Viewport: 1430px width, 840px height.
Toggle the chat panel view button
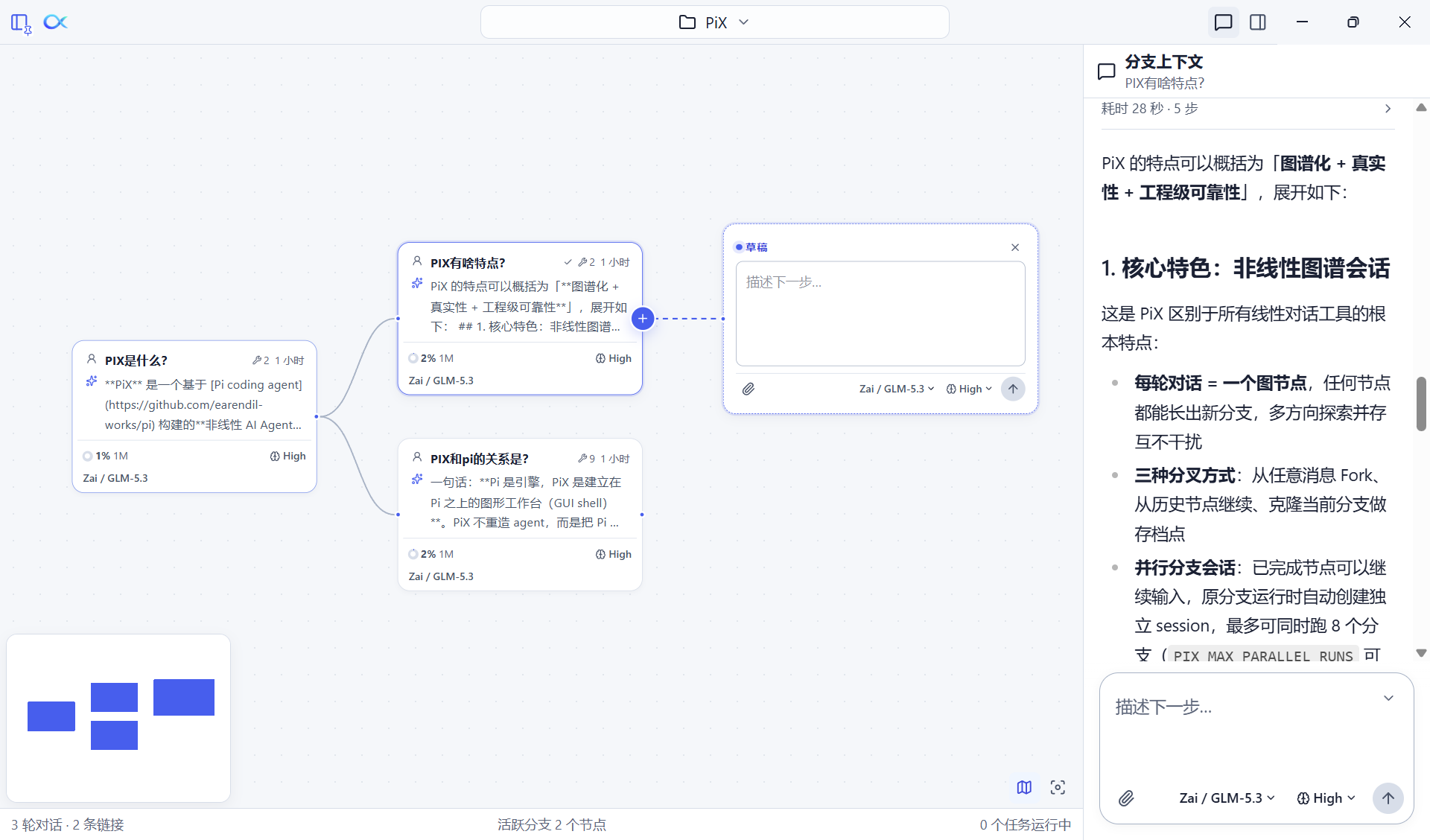(1223, 22)
